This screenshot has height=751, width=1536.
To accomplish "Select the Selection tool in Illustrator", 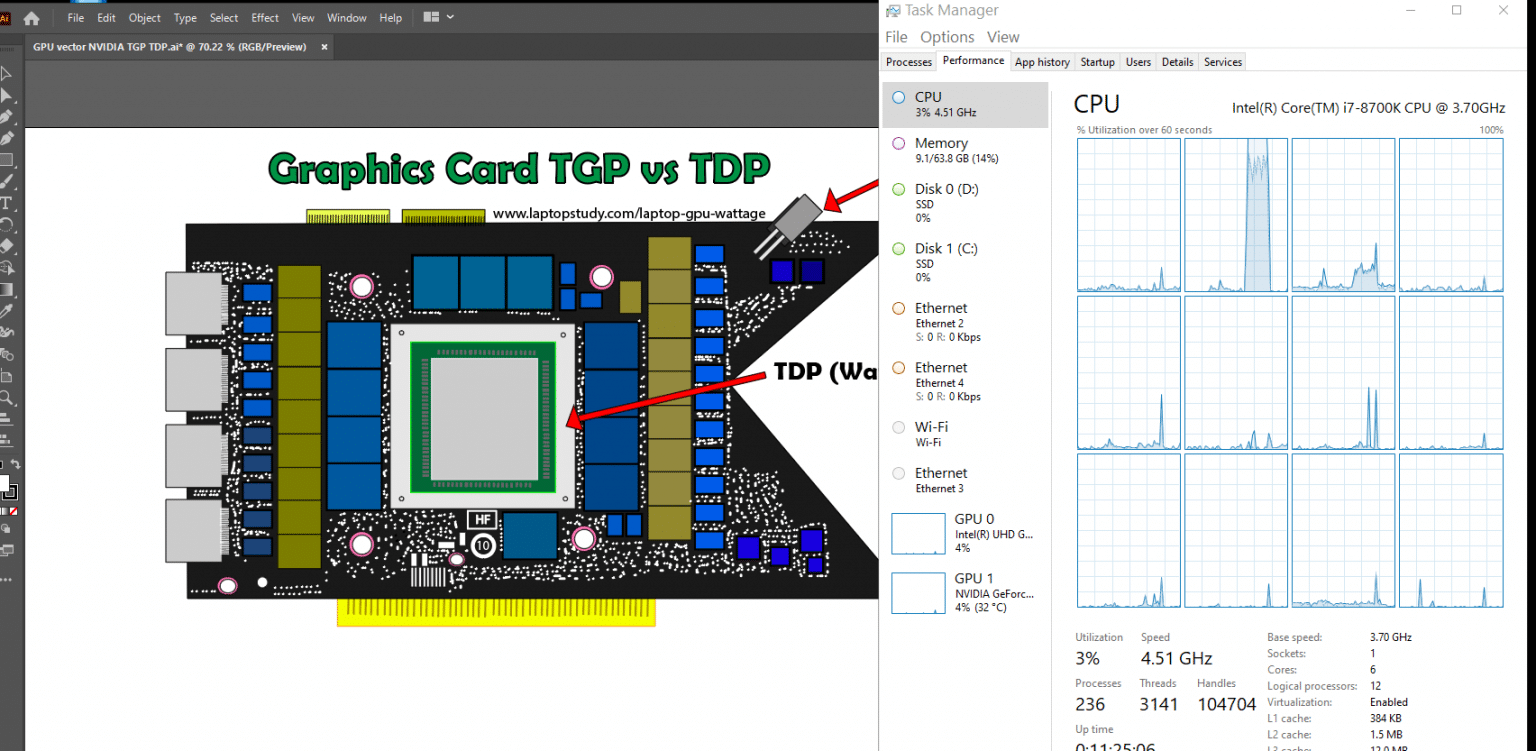I will coord(7,71).
